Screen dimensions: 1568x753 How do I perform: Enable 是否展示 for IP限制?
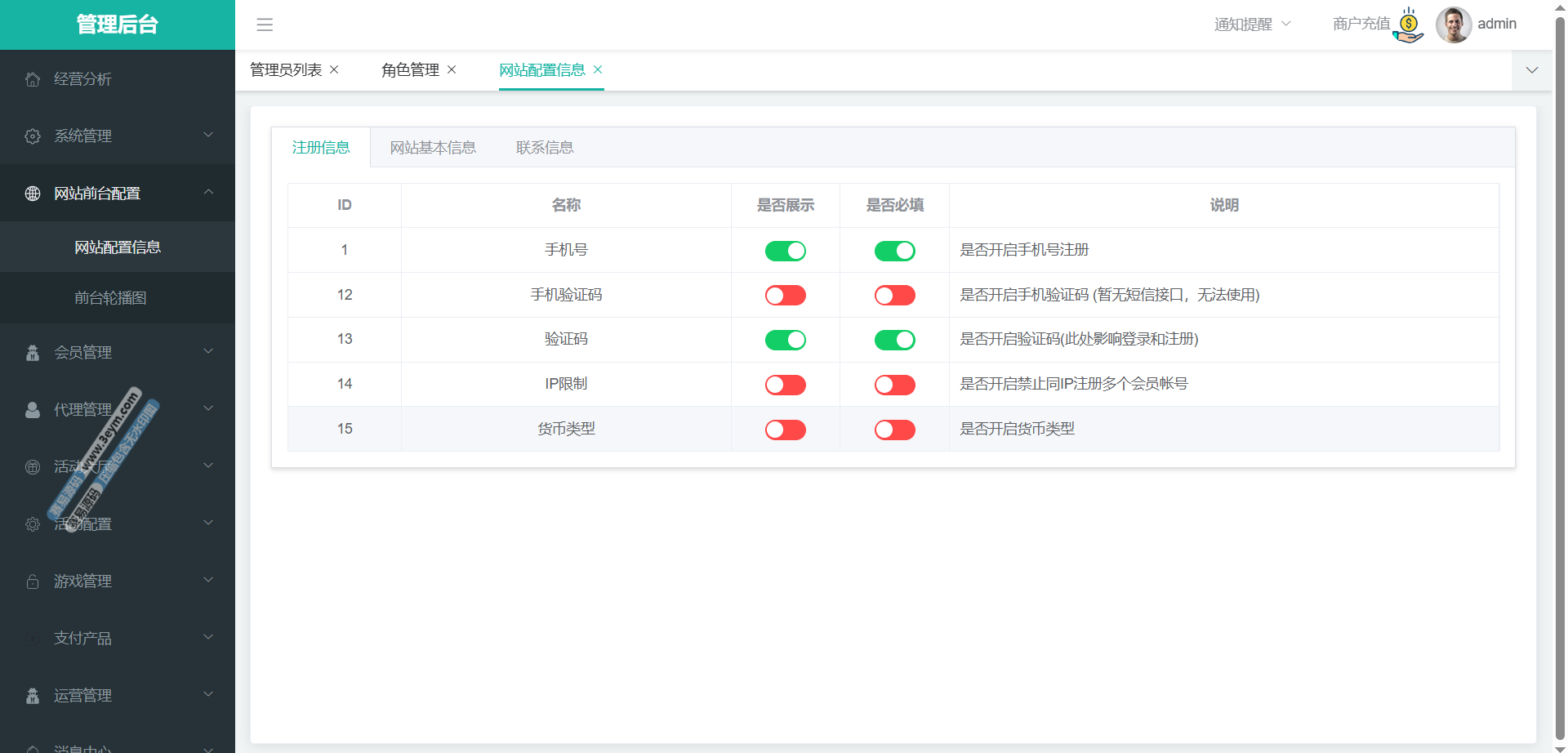pyautogui.click(x=785, y=385)
